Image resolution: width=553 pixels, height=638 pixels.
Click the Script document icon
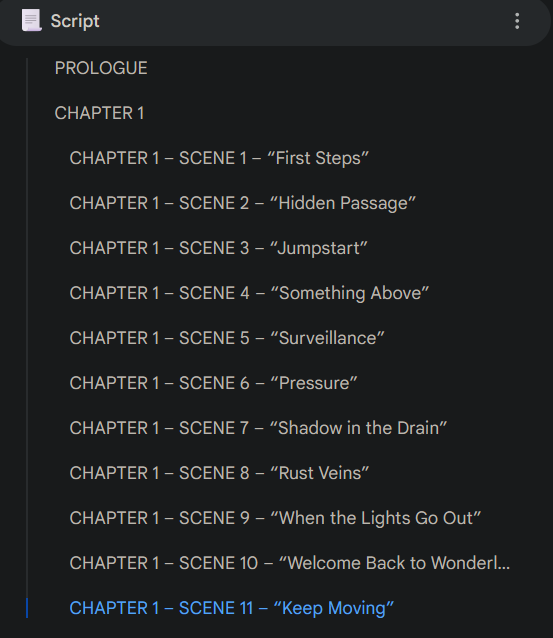click(x=31, y=20)
